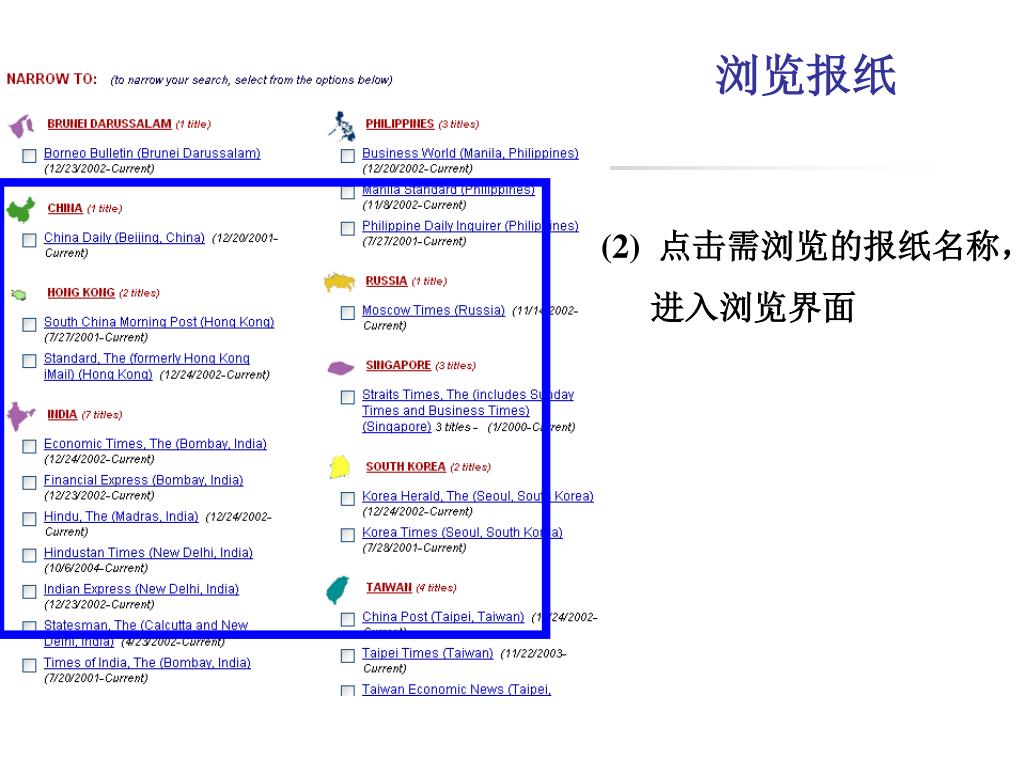
Task: Click the NARROW TO: heading
Action: [x=52, y=79]
